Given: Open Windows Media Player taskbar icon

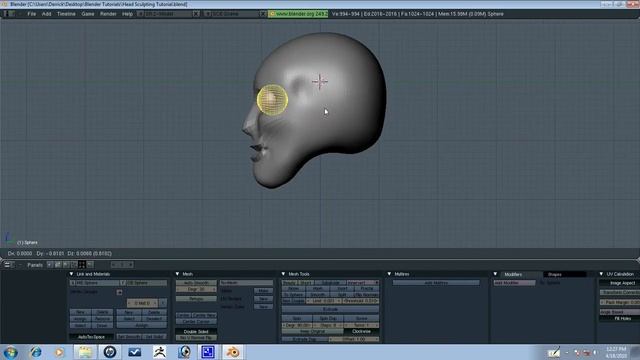Looking at the screenshot, I should point(60,352).
